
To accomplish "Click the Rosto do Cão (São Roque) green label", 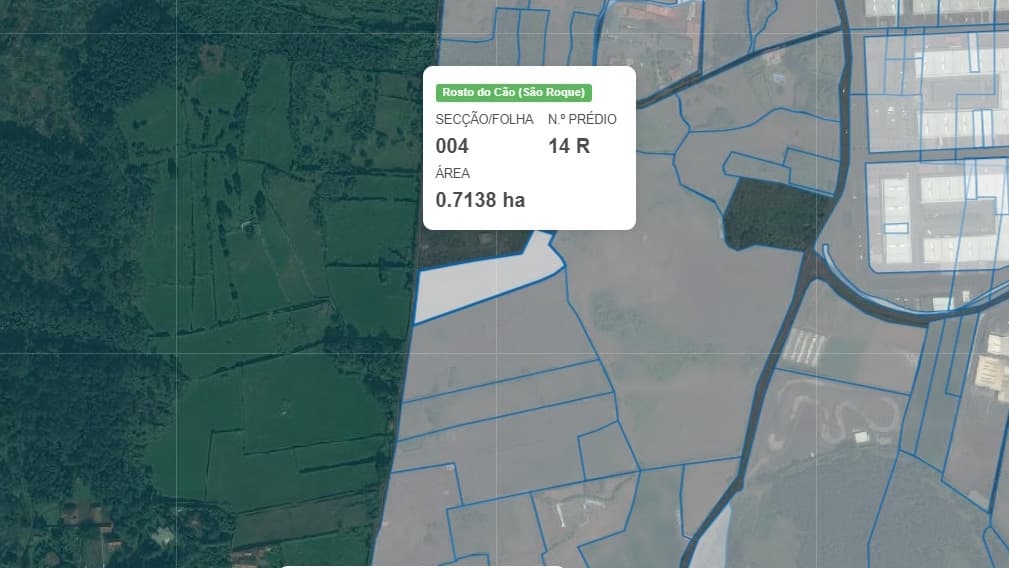I will [514, 93].
